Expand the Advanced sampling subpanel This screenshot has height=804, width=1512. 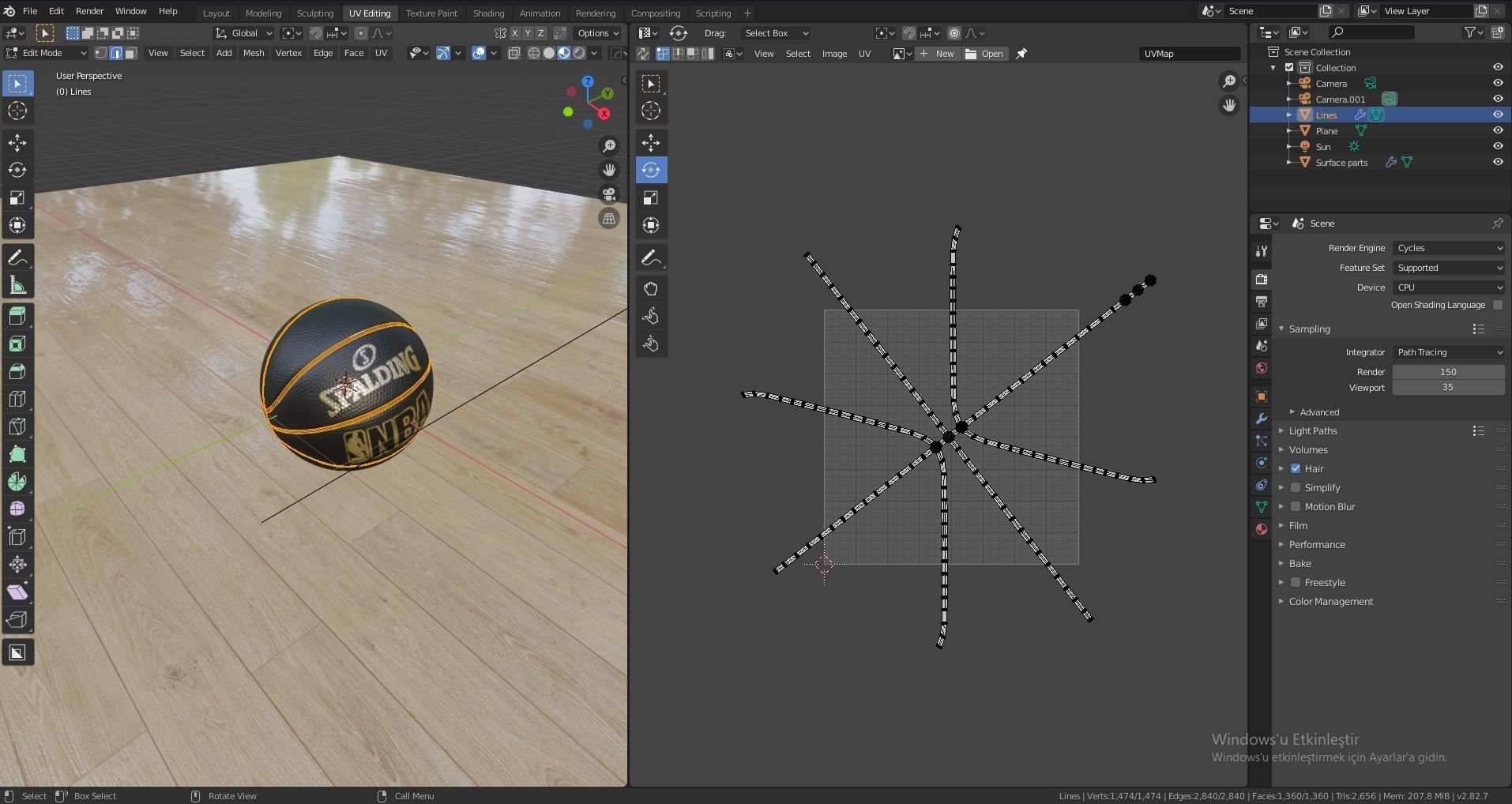(x=1318, y=412)
